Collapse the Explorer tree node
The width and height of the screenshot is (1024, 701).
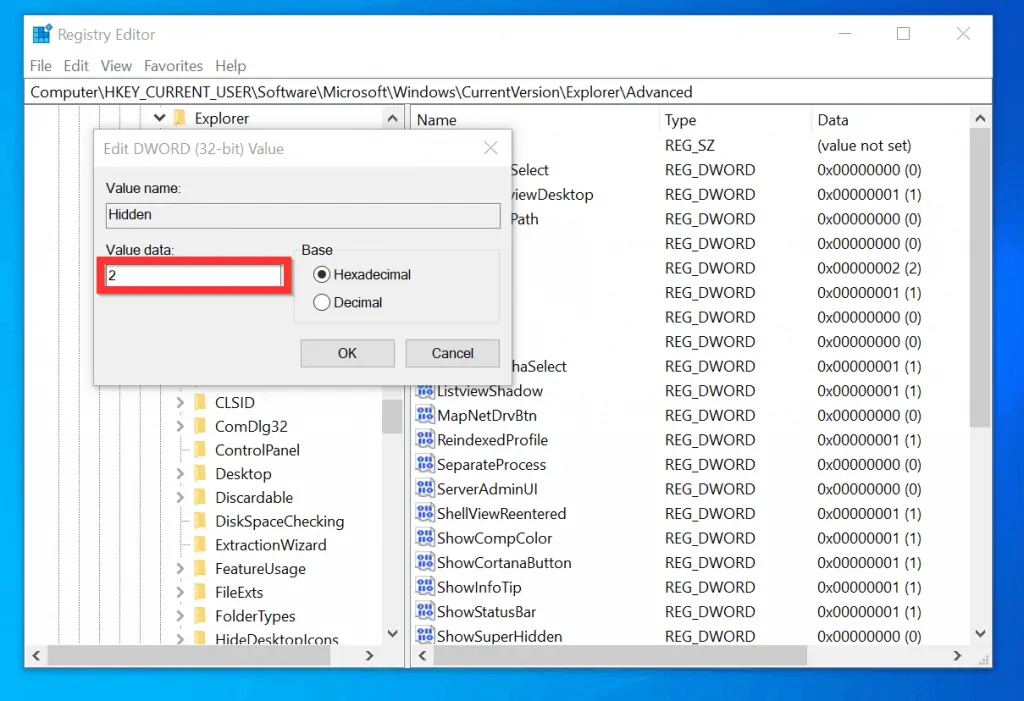tap(159, 118)
